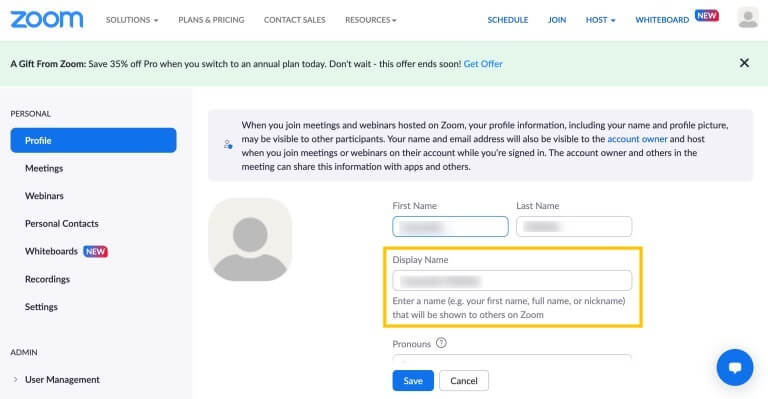This screenshot has width=768, height=399.
Task: Change the profile picture placeholder
Action: coord(250,239)
